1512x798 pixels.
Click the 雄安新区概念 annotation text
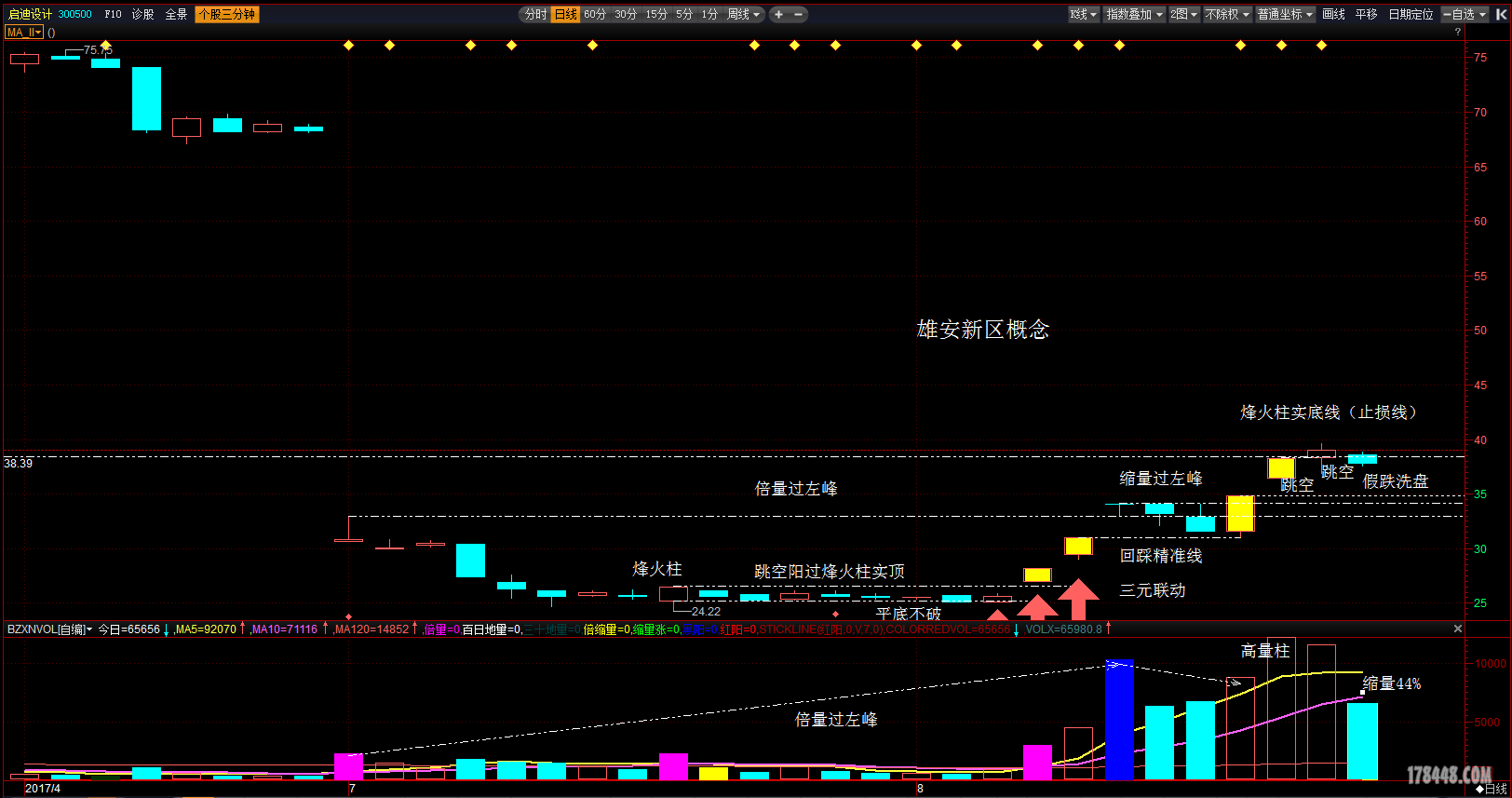[x=983, y=330]
